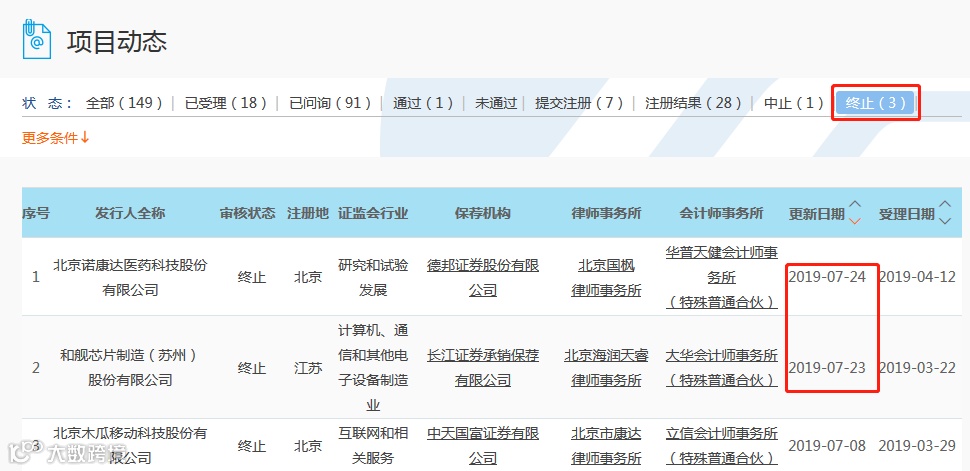Click the 项目动态 page heading
The height and width of the screenshot is (471, 970).
coord(117,41)
